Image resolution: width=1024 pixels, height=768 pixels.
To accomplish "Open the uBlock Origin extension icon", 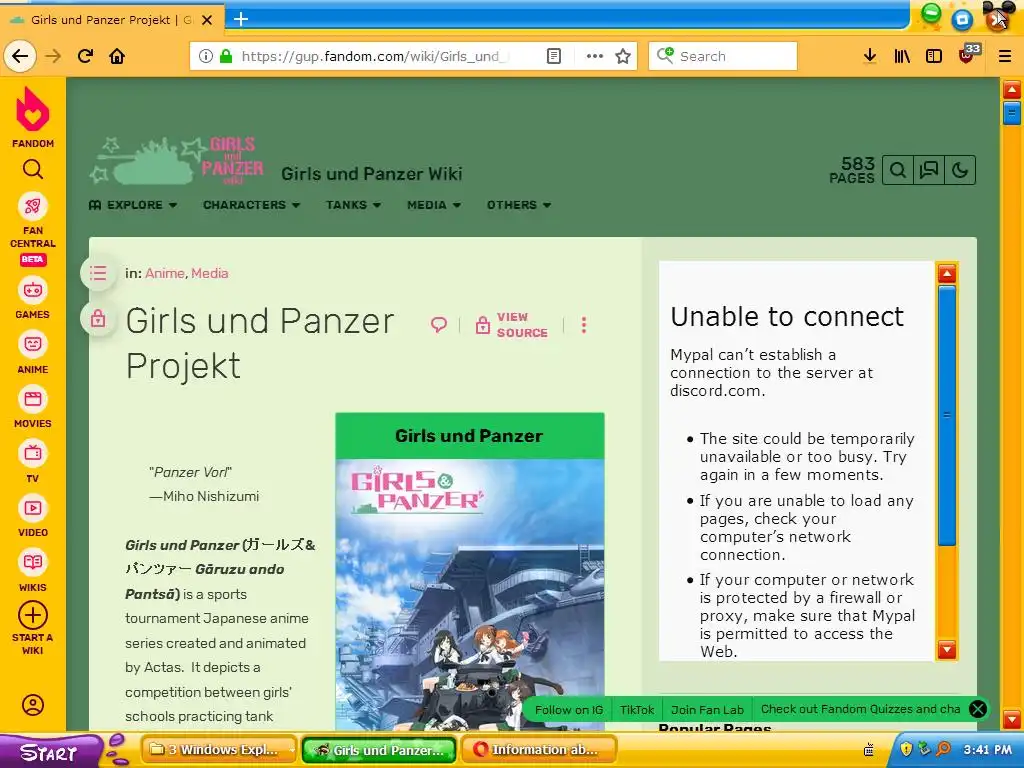I will tap(969, 54).
